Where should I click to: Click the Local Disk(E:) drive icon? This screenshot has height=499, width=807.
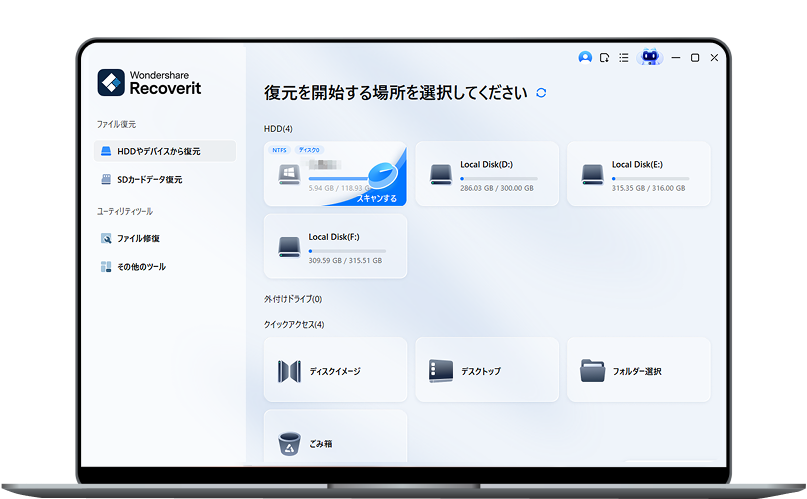592,175
